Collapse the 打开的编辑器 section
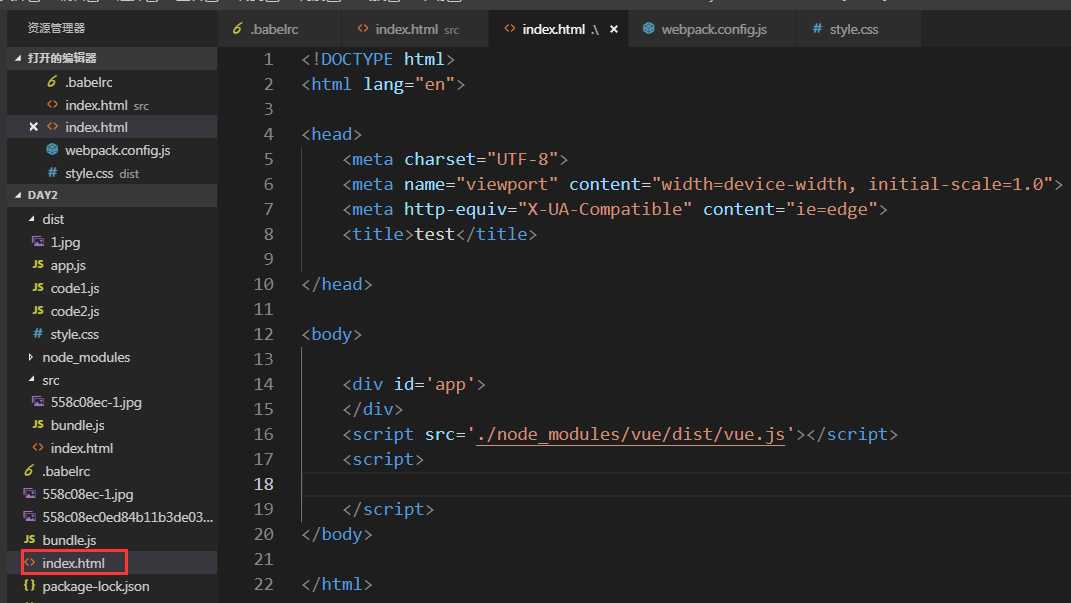The height and width of the screenshot is (603, 1071). coord(19,59)
